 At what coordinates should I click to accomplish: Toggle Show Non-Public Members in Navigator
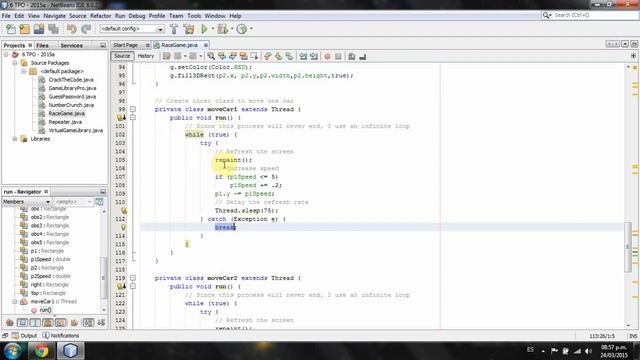coord(48,323)
